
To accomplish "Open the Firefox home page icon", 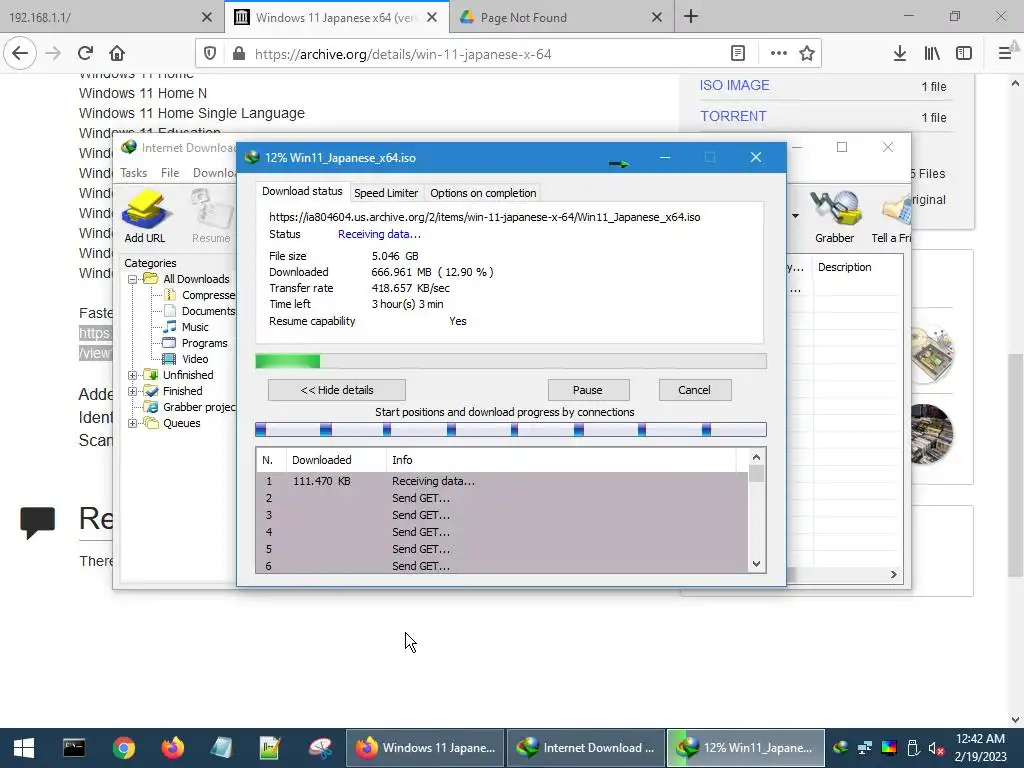I will coord(117,54).
